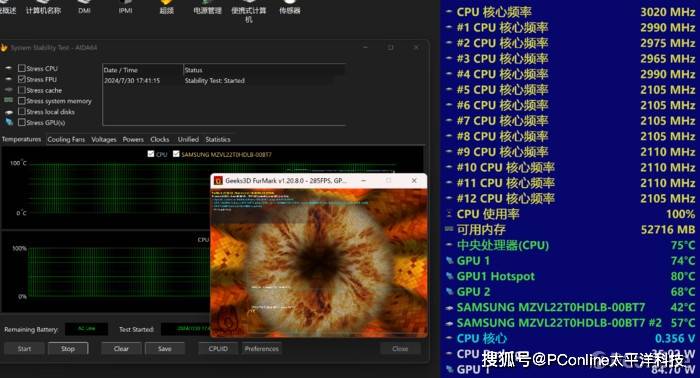Click the Save button
This screenshot has height=378, width=700.
tap(165, 349)
